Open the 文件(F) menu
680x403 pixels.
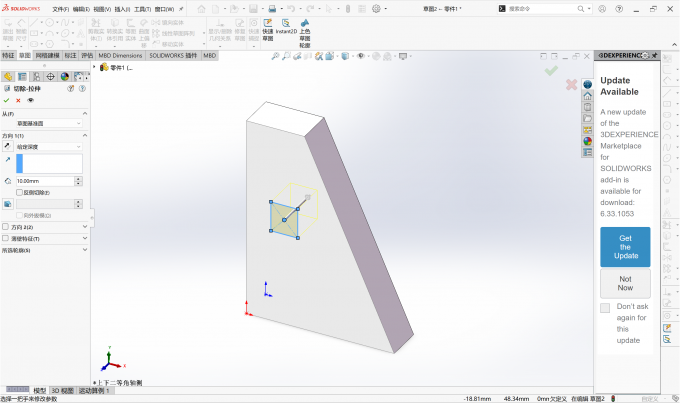(x=61, y=9)
